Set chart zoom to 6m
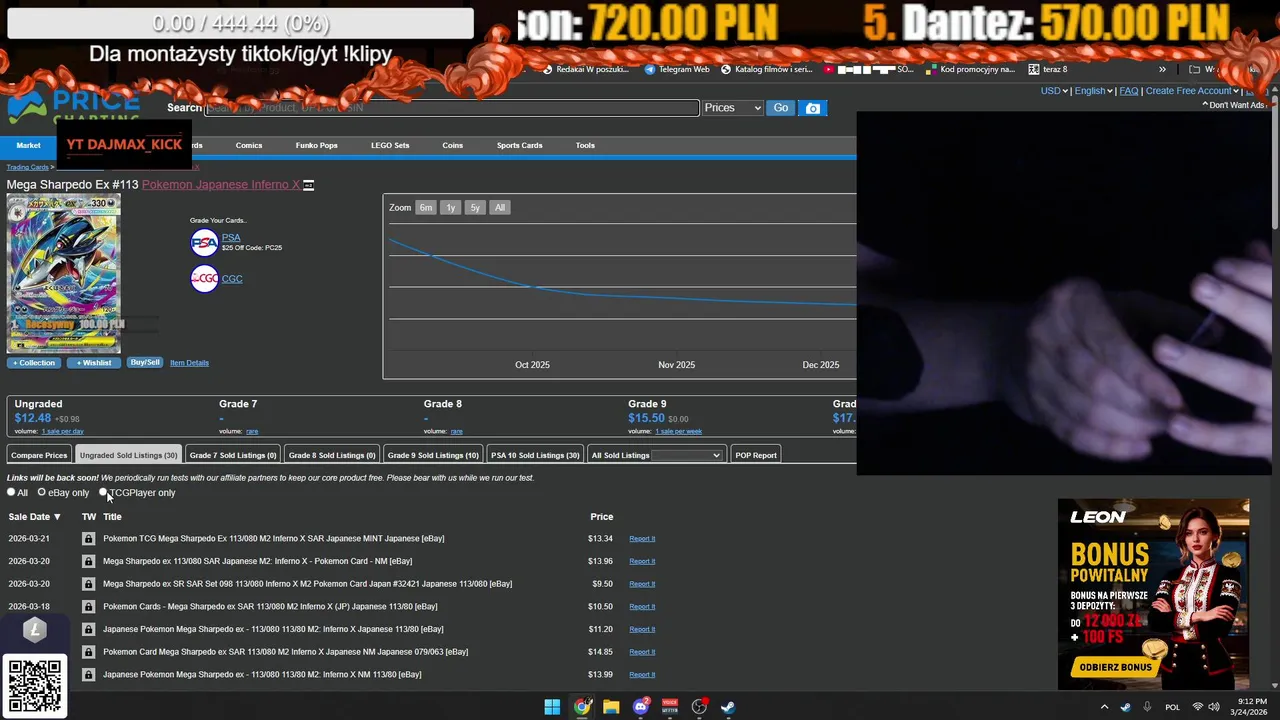The image size is (1280, 720). (426, 207)
